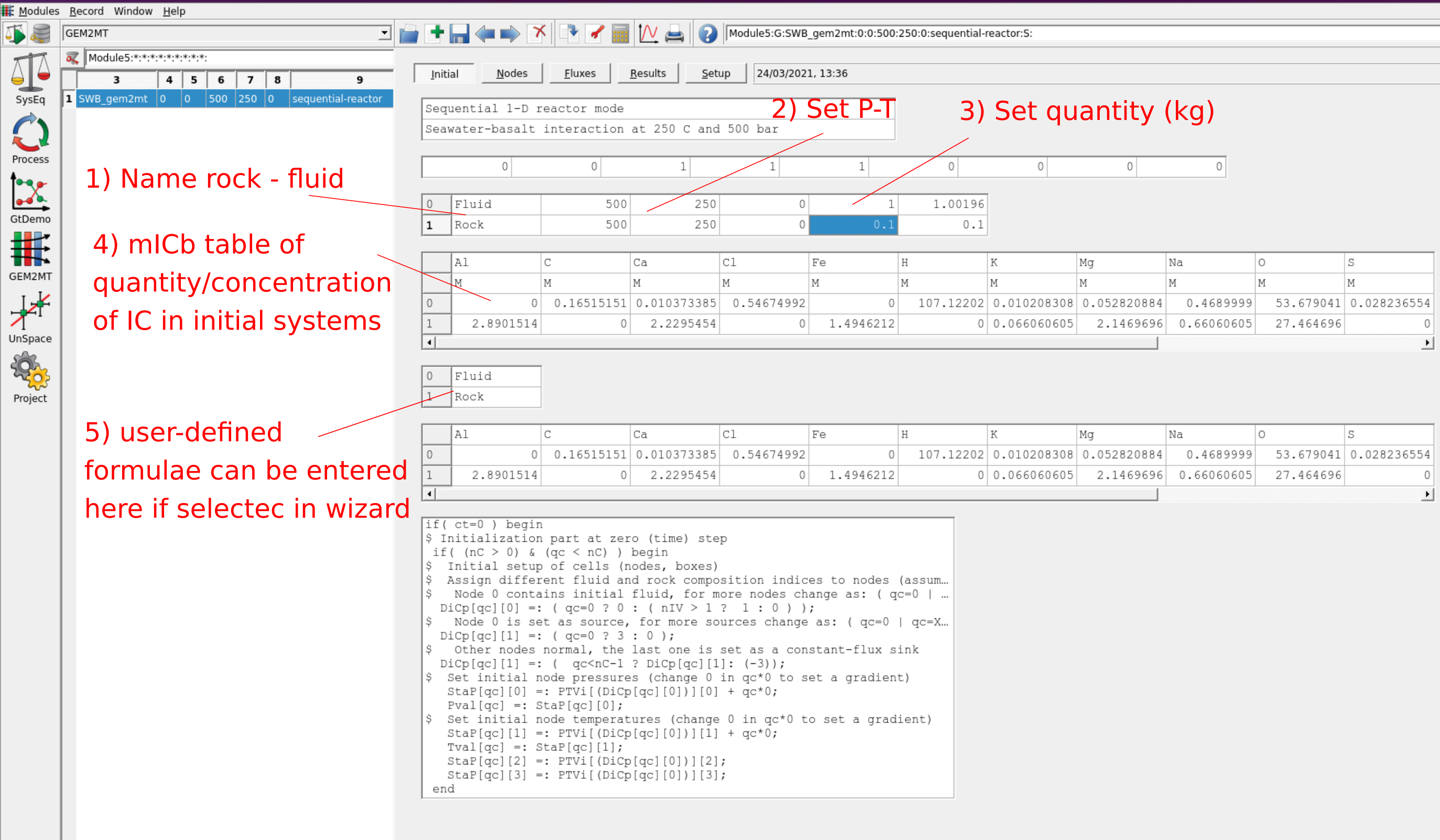Expand the Results tab panel

tap(649, 73)
